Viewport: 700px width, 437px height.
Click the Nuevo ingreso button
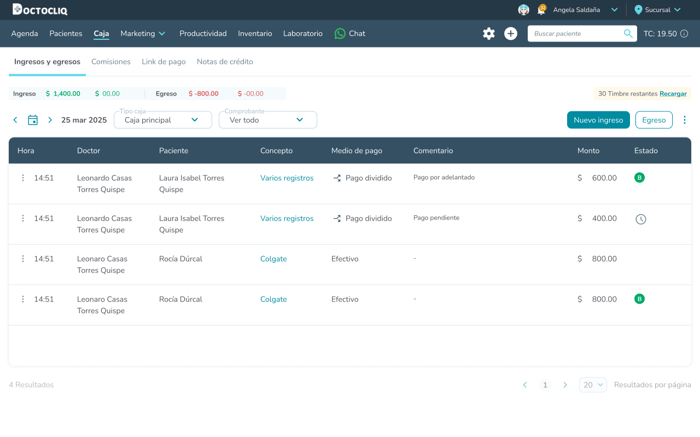click(598, 120)
